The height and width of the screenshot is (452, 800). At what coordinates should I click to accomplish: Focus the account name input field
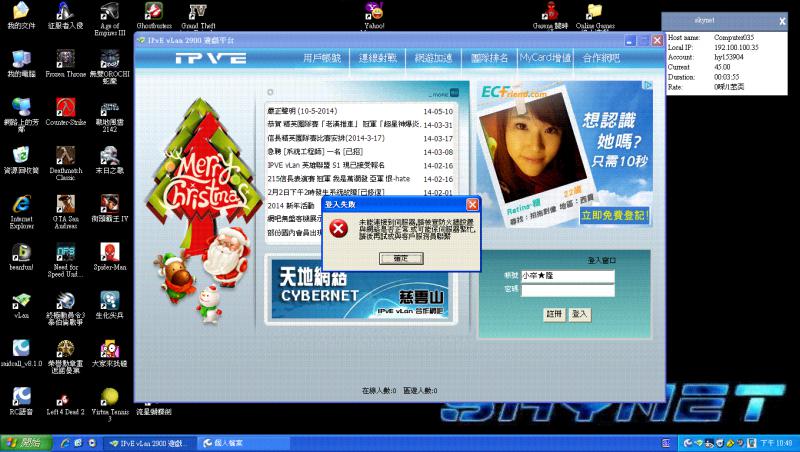pyautogui.click(x=567, y=276)
